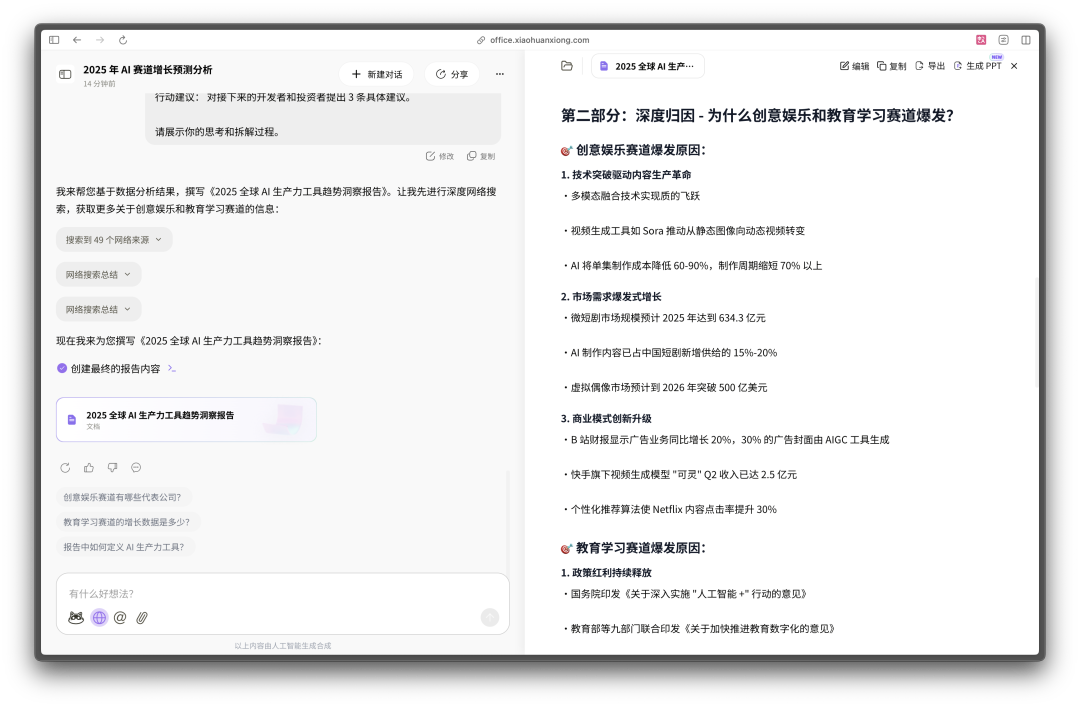Open the more options ellipsis menu

499,74
